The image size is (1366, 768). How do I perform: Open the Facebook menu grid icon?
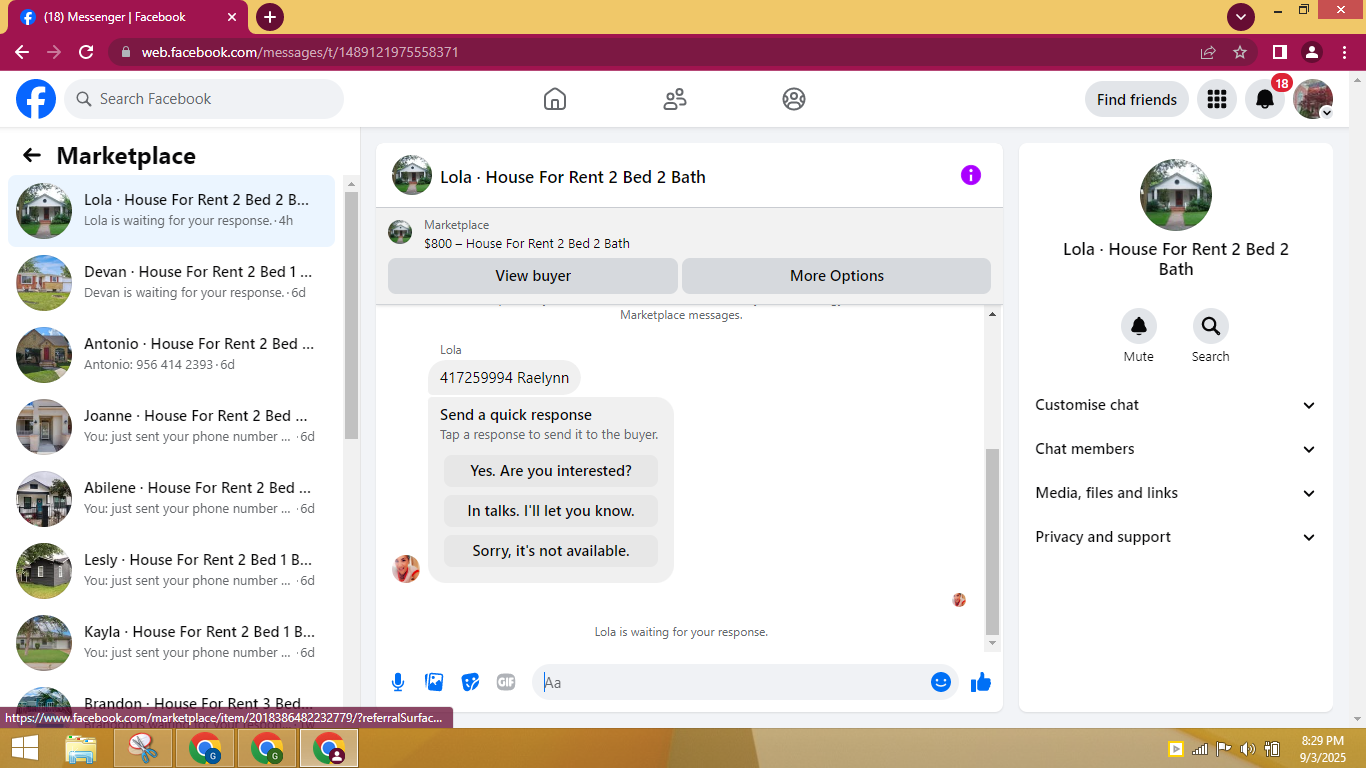1217,99
